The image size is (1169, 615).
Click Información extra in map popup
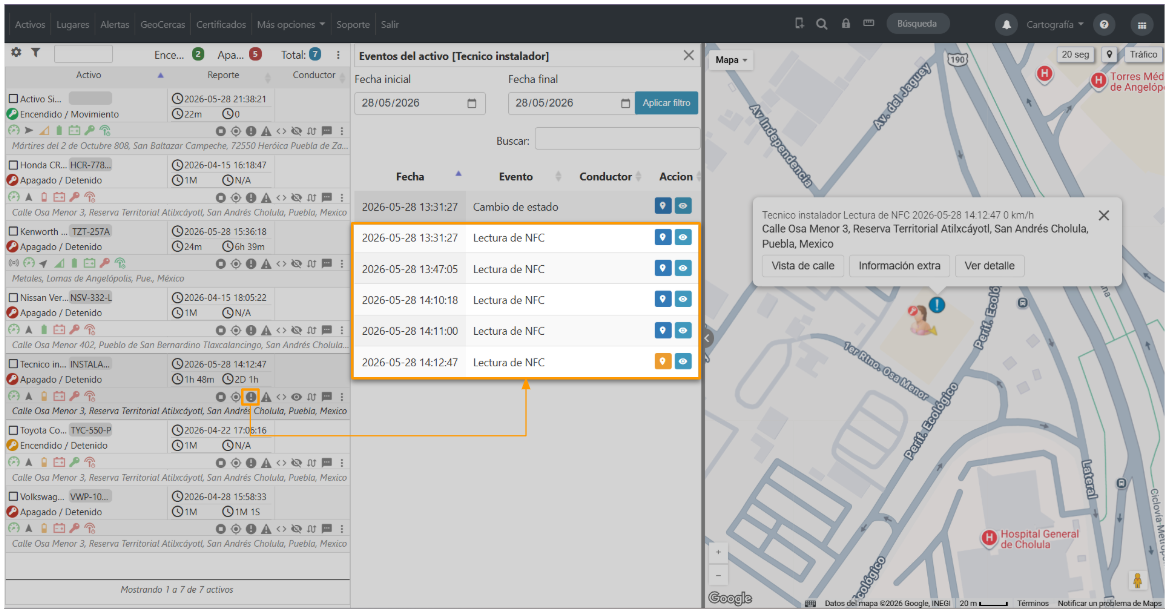pos(899,266)
